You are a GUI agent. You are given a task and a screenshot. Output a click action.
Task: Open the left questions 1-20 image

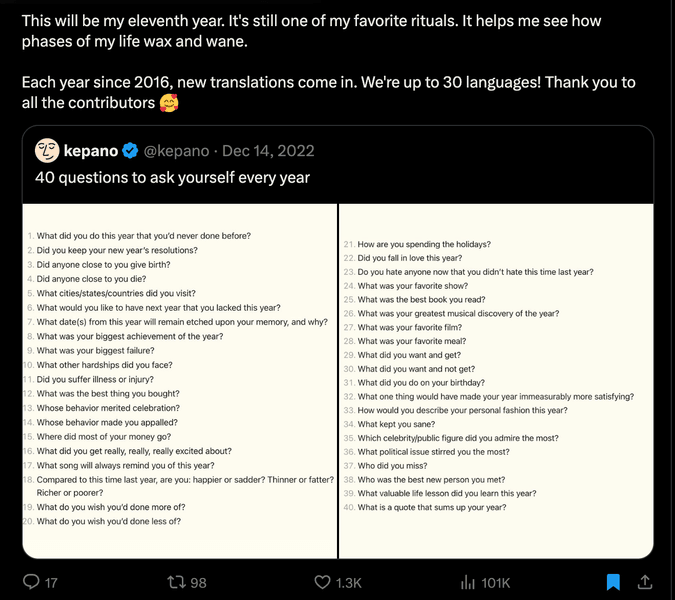pyautogui.click(x=180, y=381)
